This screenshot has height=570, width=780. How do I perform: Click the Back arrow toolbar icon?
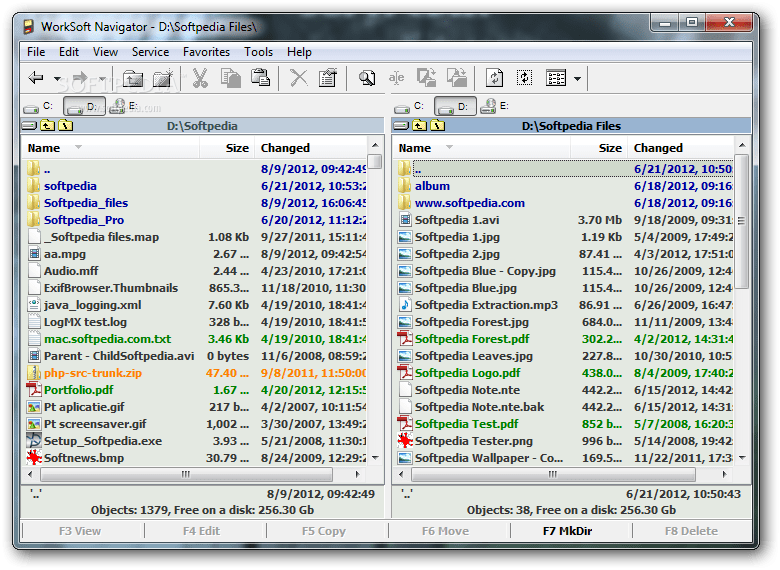[36, 78]
